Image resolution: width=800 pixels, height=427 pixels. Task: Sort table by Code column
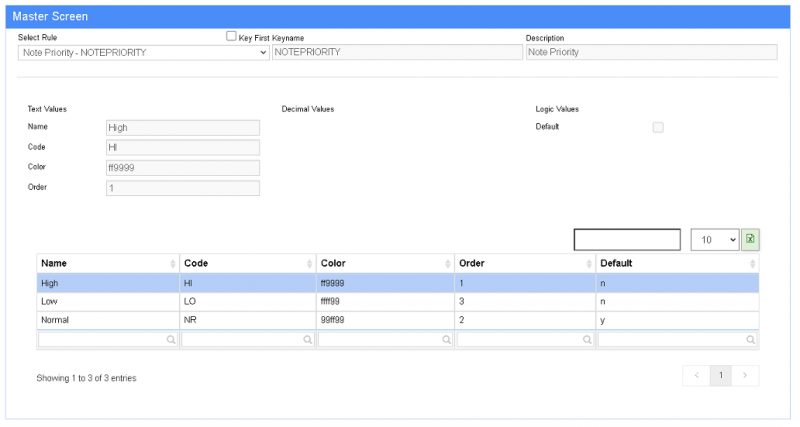click(x=247, y=263)
